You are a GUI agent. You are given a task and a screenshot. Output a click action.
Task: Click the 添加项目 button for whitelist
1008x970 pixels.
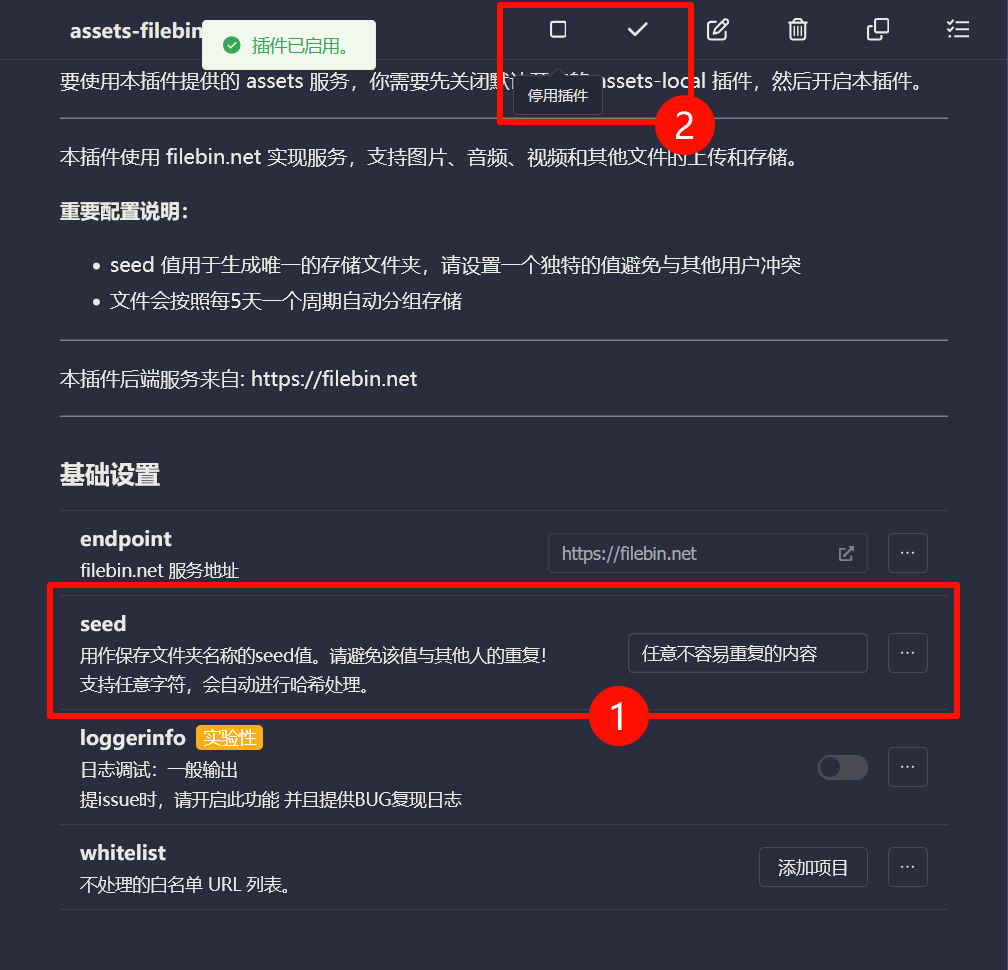813,867
